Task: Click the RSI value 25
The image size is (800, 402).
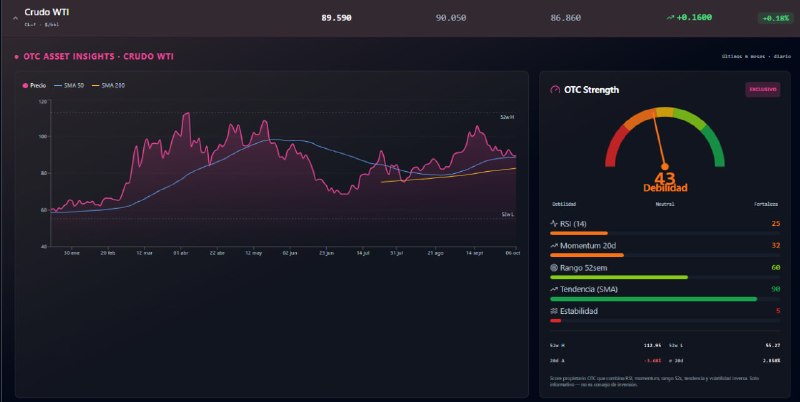Action: coord(776,223)
